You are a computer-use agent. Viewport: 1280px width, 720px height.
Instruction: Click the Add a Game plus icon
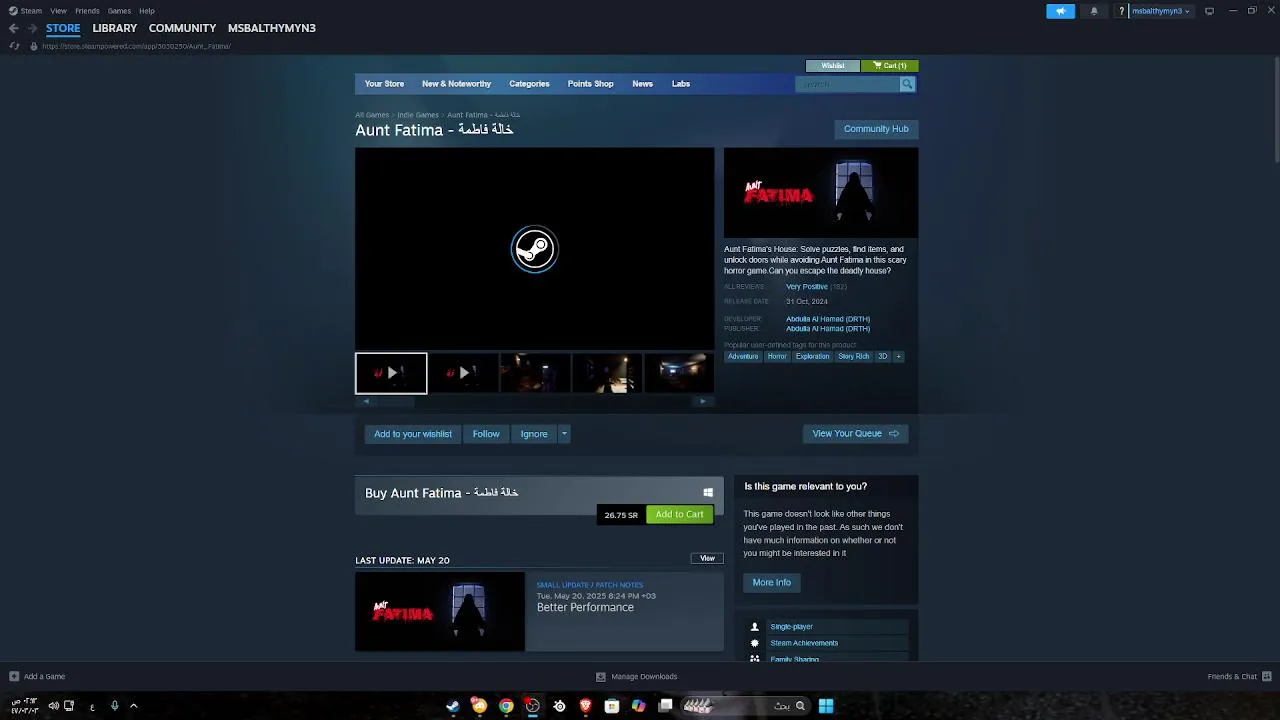pyautogui.click(x=14, y=676)
